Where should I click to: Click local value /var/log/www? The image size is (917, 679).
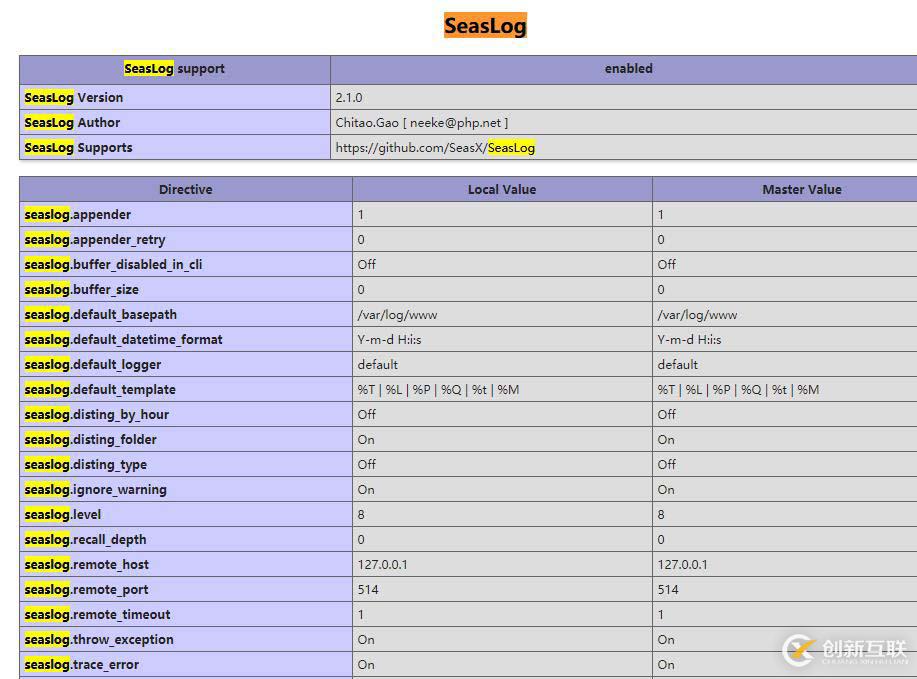pos(397,315)
